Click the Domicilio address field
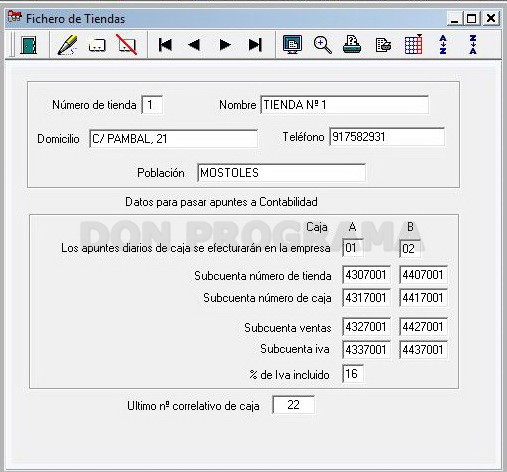This screenshot has width=507, height=472. tap(173, 139)
